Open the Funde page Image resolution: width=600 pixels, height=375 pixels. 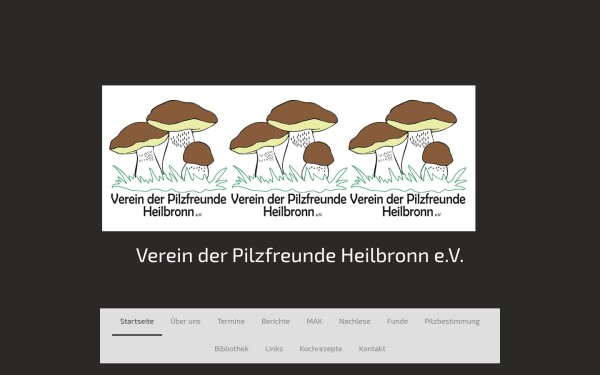tap(397, 321)
